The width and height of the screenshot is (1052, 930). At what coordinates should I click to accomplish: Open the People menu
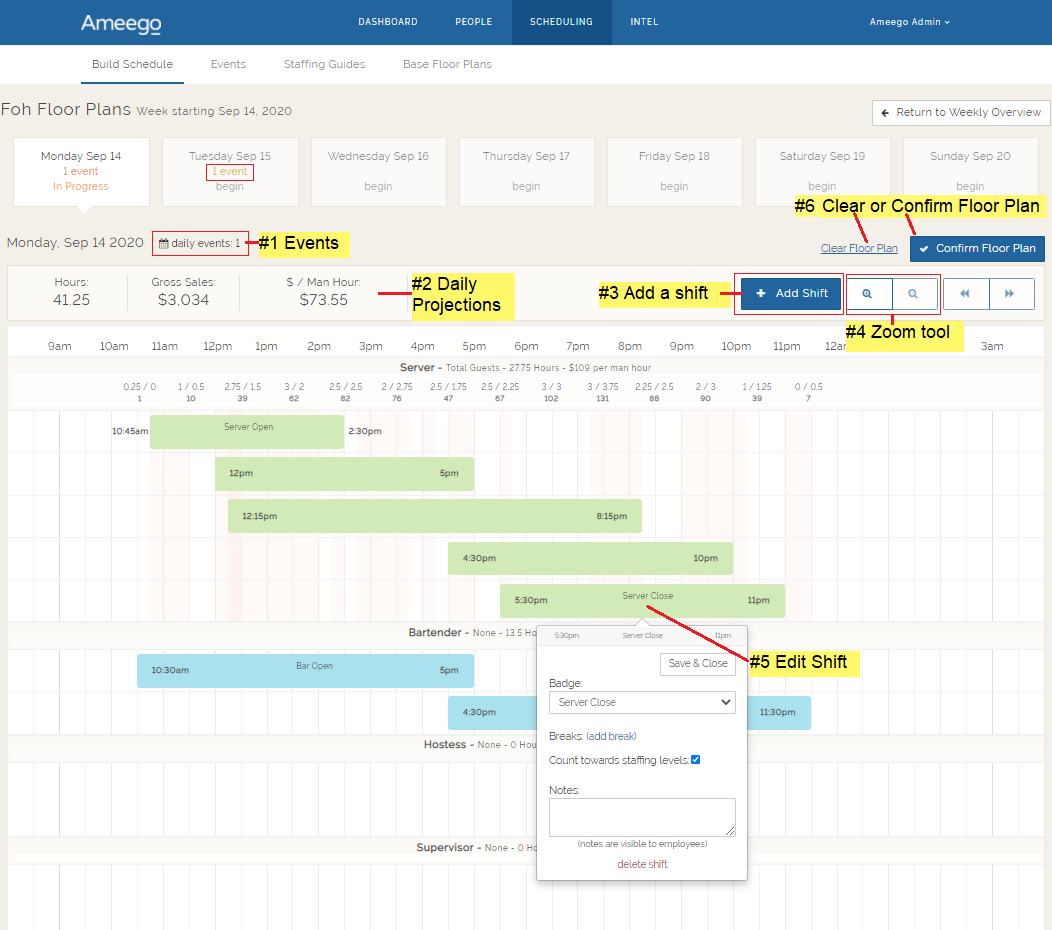(473, 22)
